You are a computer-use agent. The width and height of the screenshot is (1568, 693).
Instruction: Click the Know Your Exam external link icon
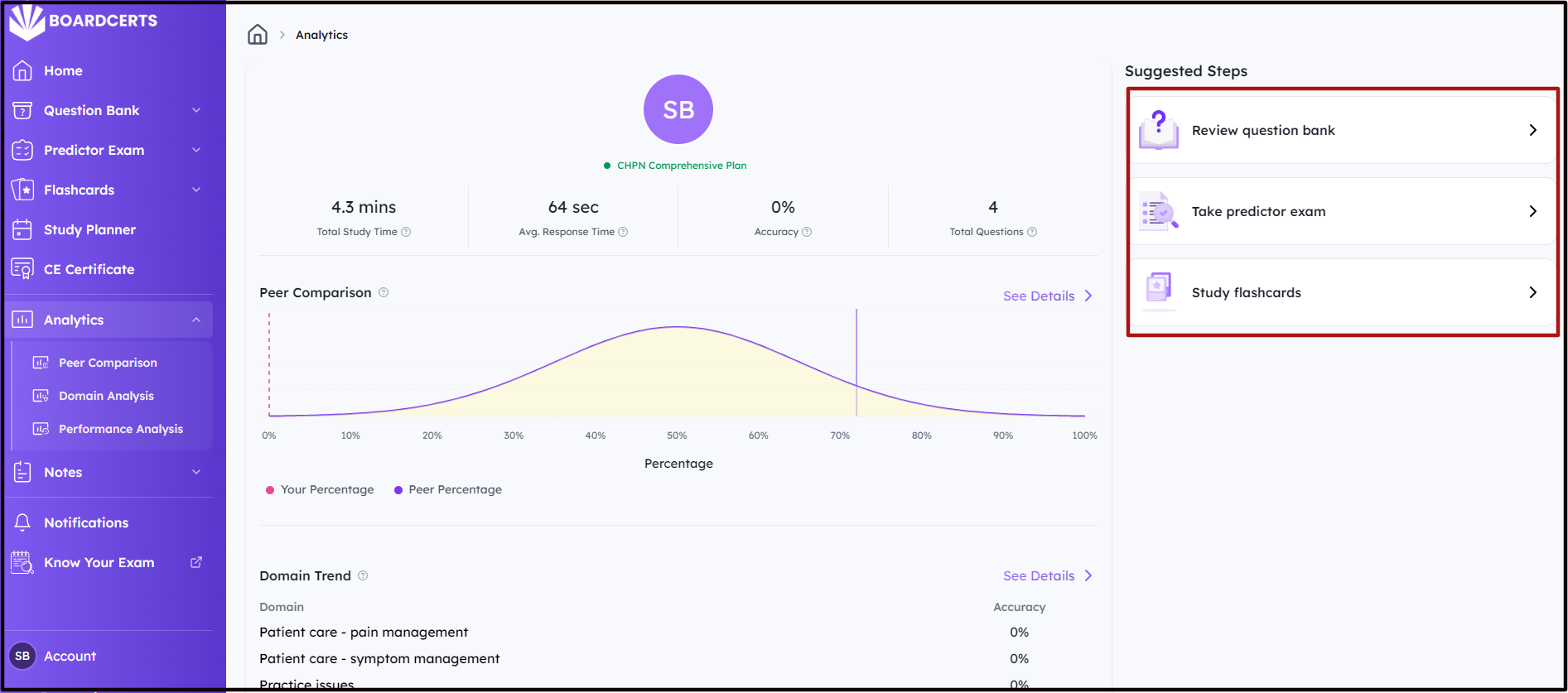coord(196,562)
